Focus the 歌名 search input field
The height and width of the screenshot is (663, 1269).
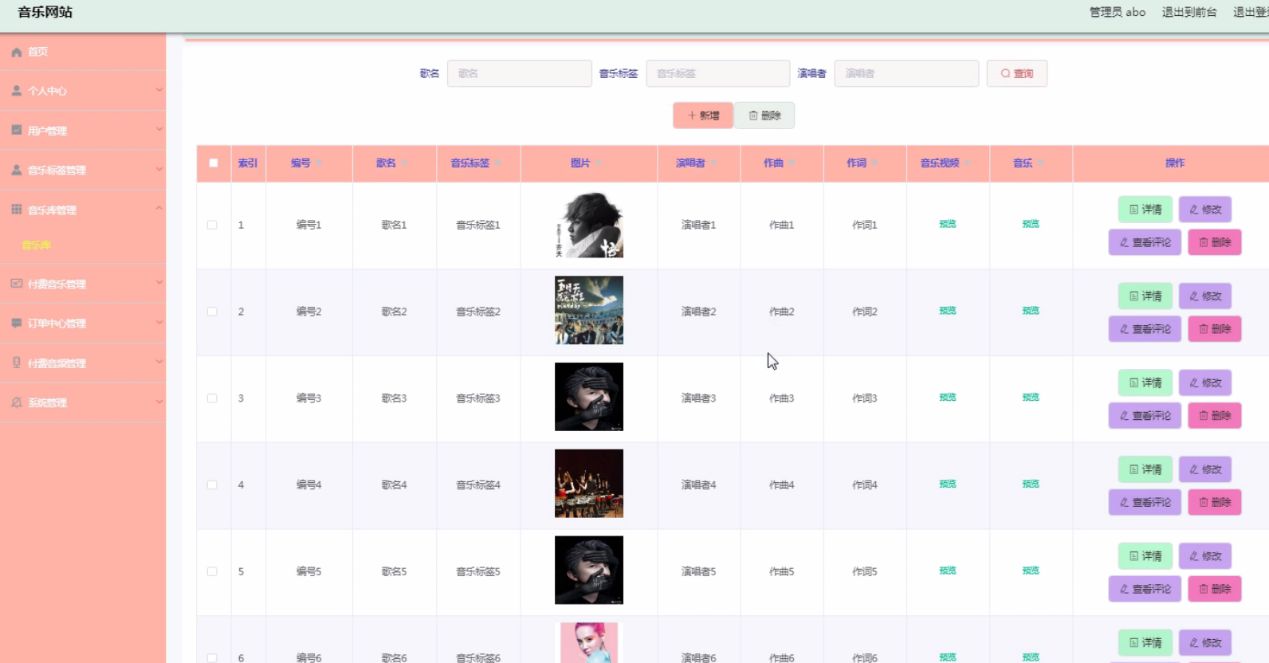click(519, 74)
